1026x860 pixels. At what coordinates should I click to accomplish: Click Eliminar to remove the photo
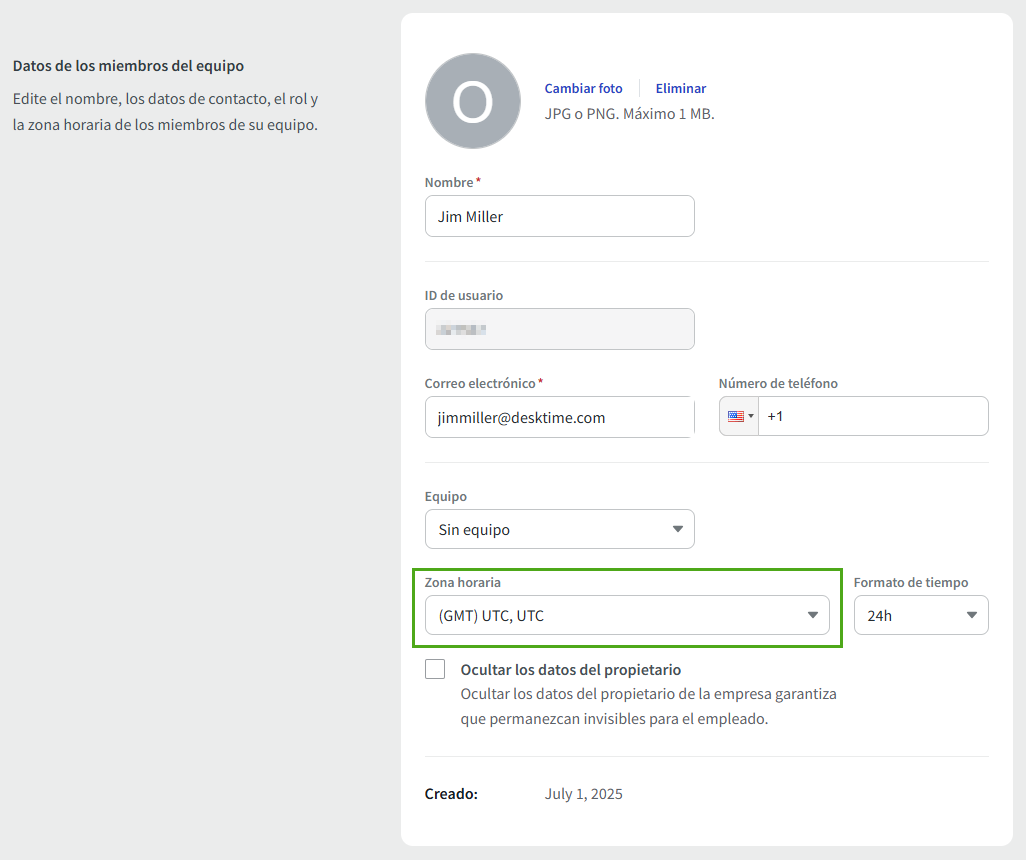[x=681, y=88]
